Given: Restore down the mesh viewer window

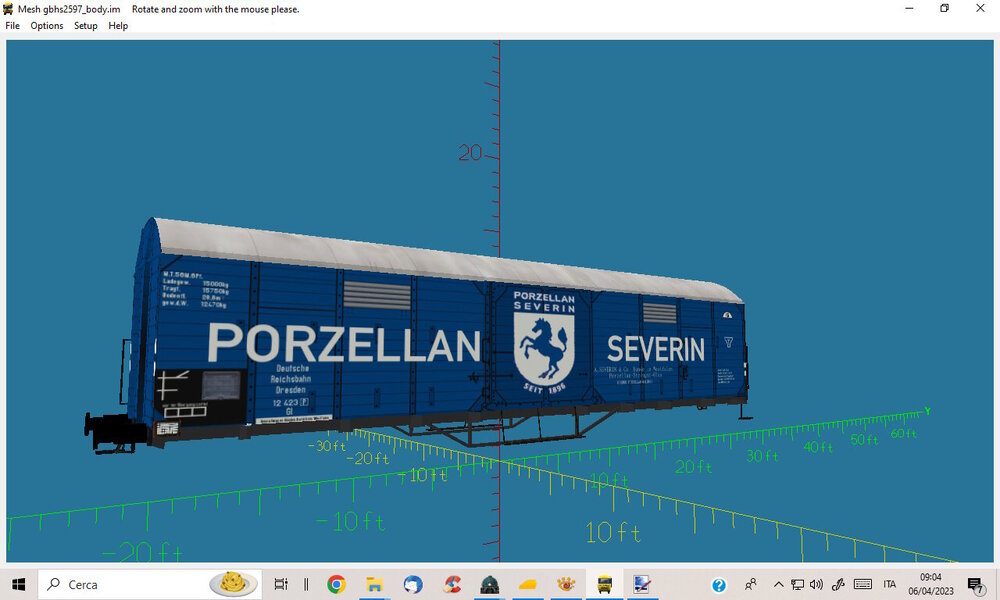Looking at the screenshot, I should [945, 8].
